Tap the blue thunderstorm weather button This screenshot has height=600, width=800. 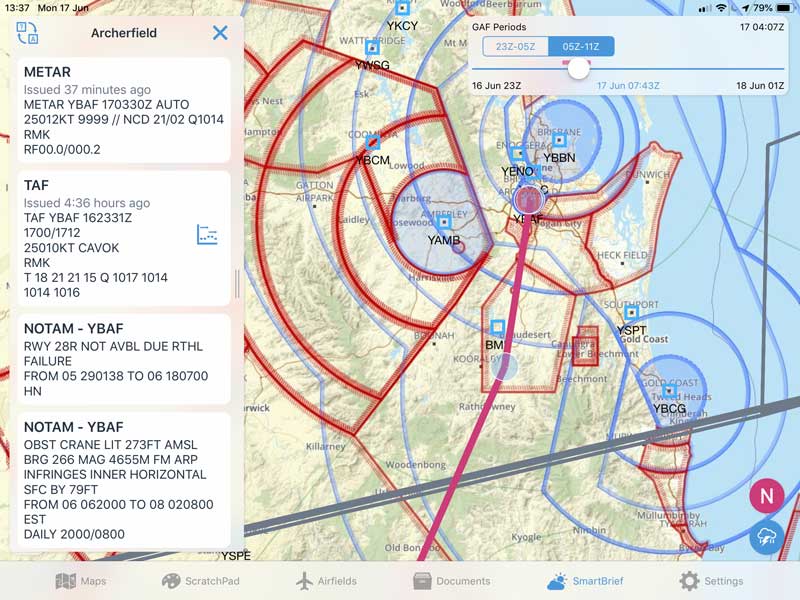766,537
